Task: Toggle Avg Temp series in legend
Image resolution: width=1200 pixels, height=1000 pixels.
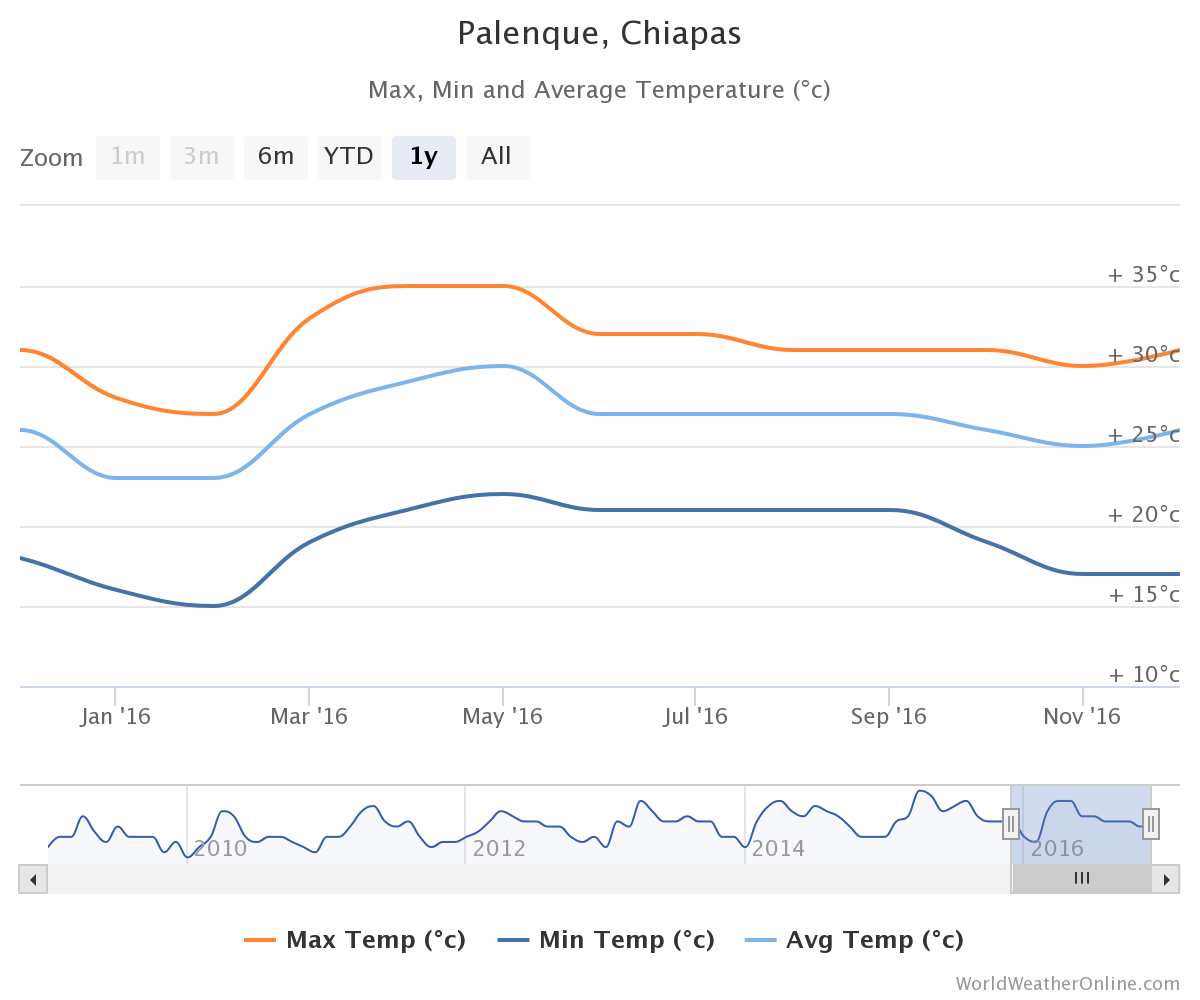Action: (x=854, y=940)
